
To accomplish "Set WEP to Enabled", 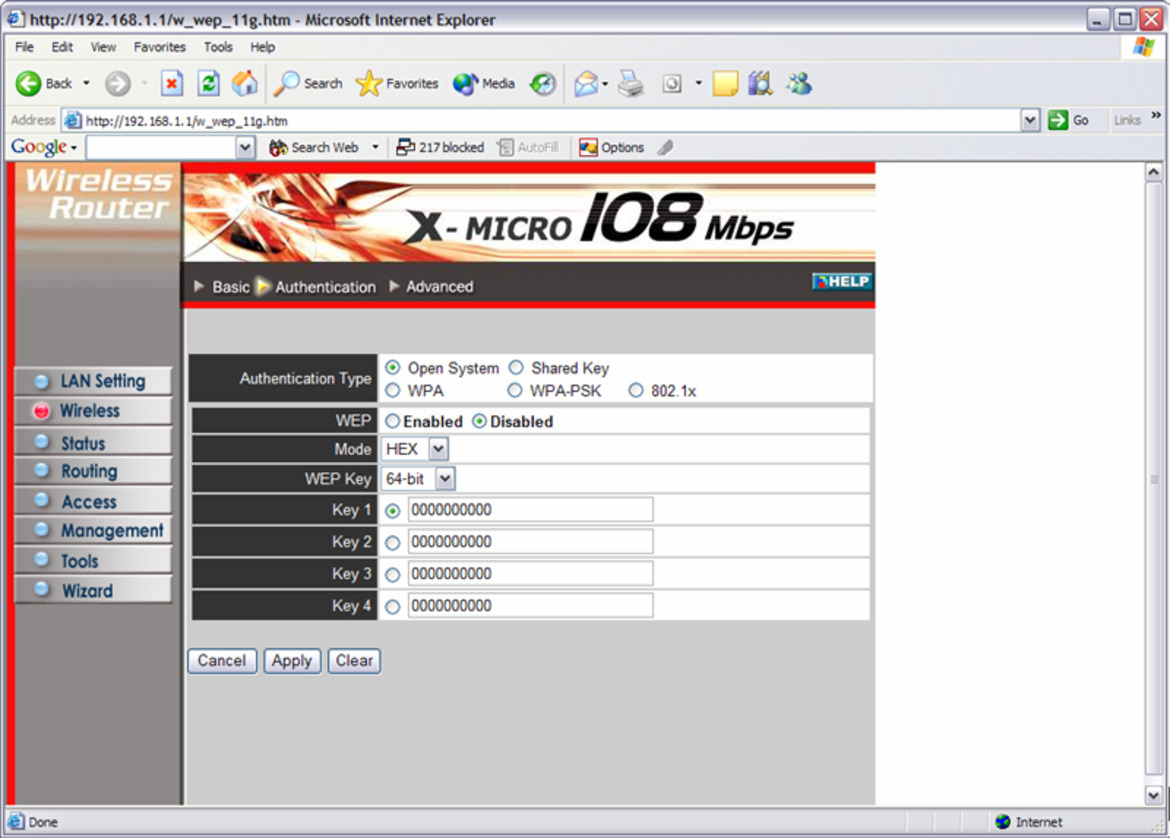I will click(392, 421).
